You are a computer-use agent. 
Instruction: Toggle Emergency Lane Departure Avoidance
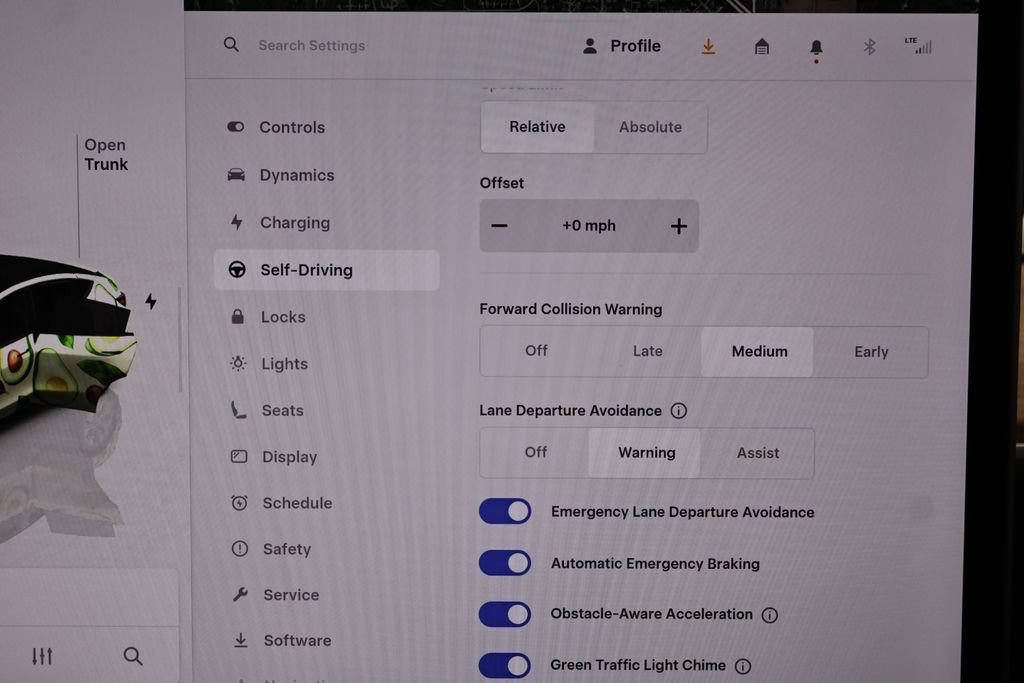click(x=505, y=511)
